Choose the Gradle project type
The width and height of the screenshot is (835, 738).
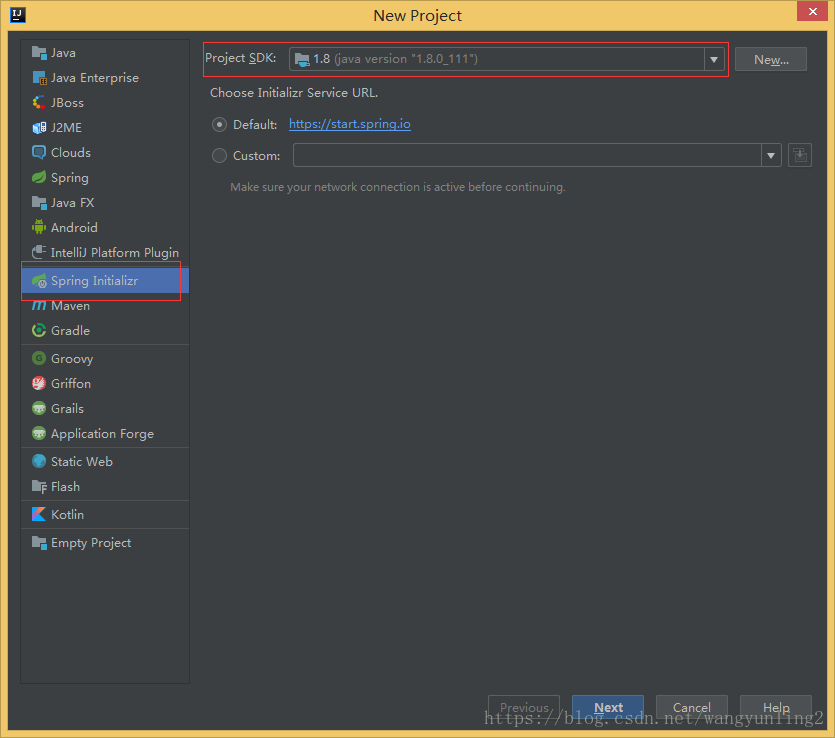tap(105, 331)
